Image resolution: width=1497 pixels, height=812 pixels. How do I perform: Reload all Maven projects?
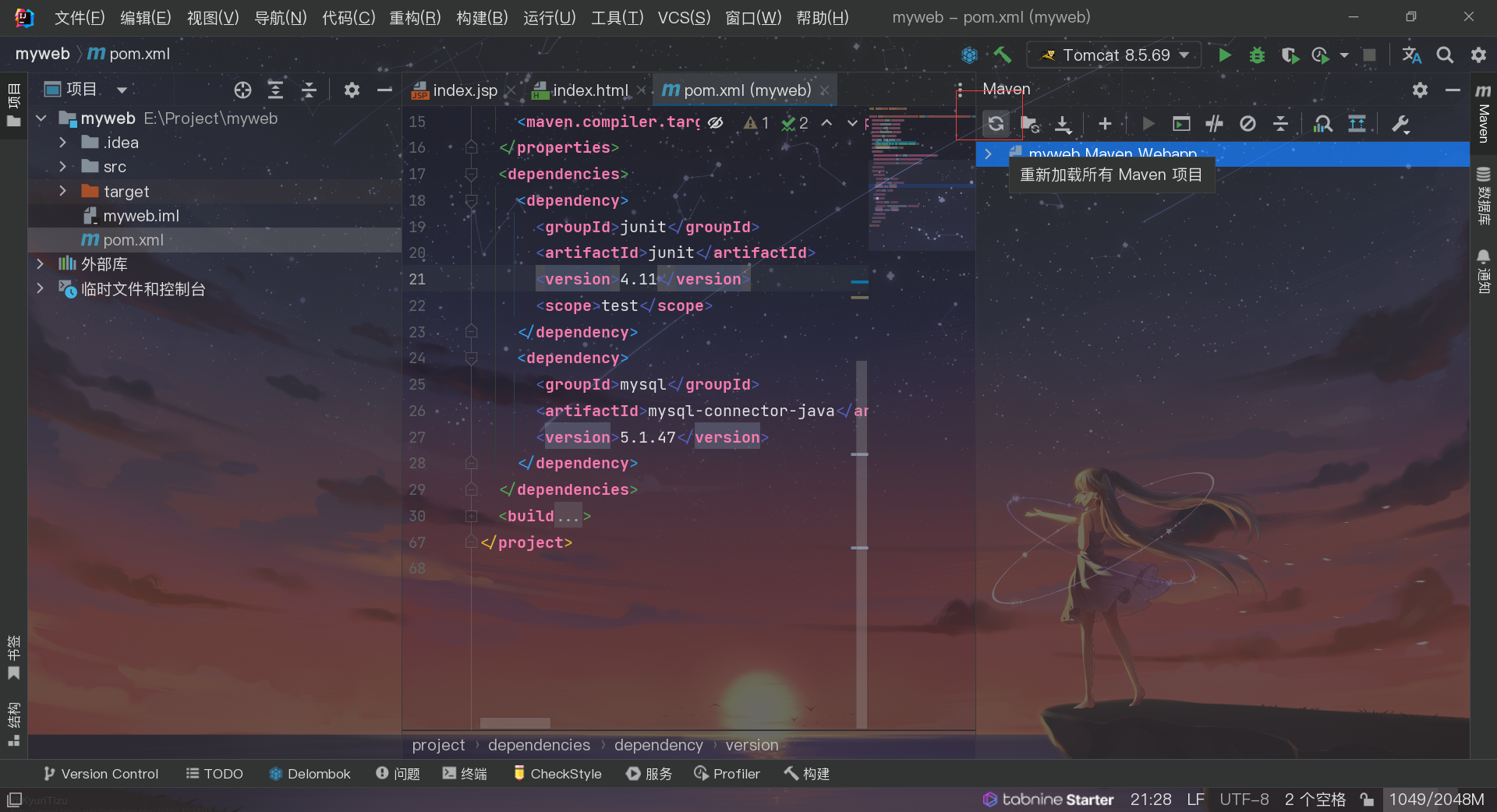[x=996, y=123]
